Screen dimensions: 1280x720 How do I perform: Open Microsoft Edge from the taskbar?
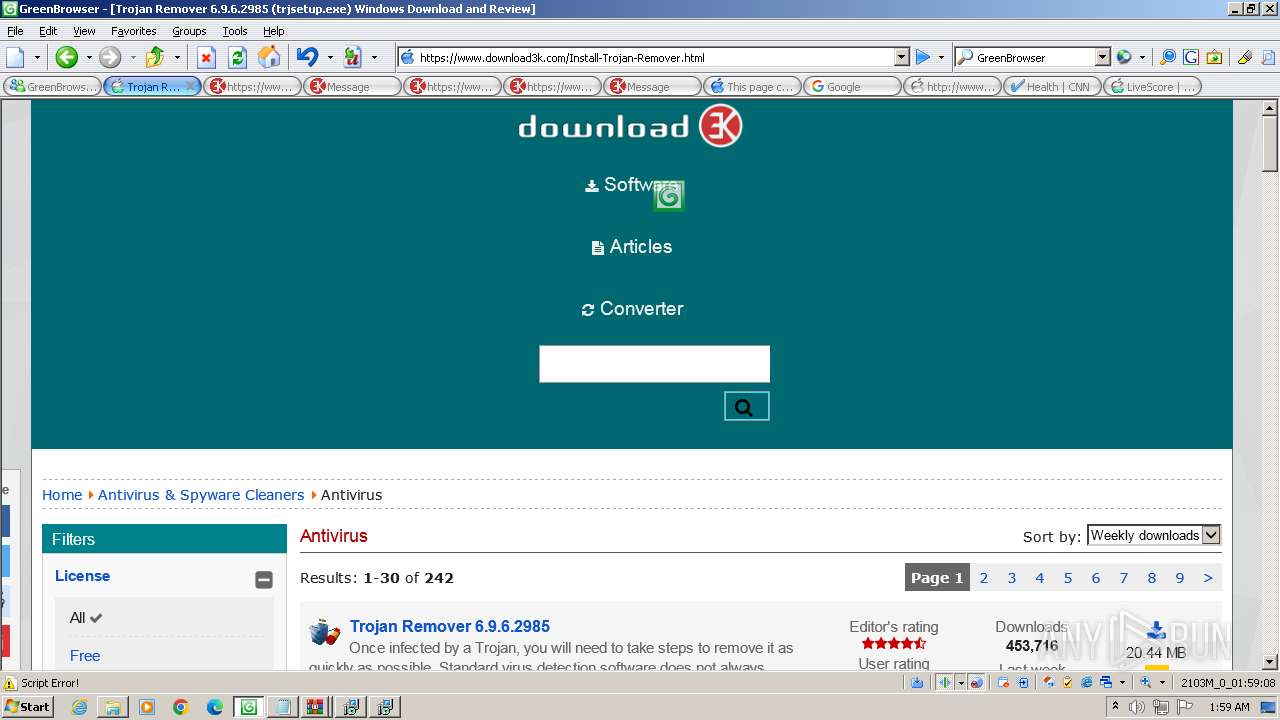pos(214,707)
